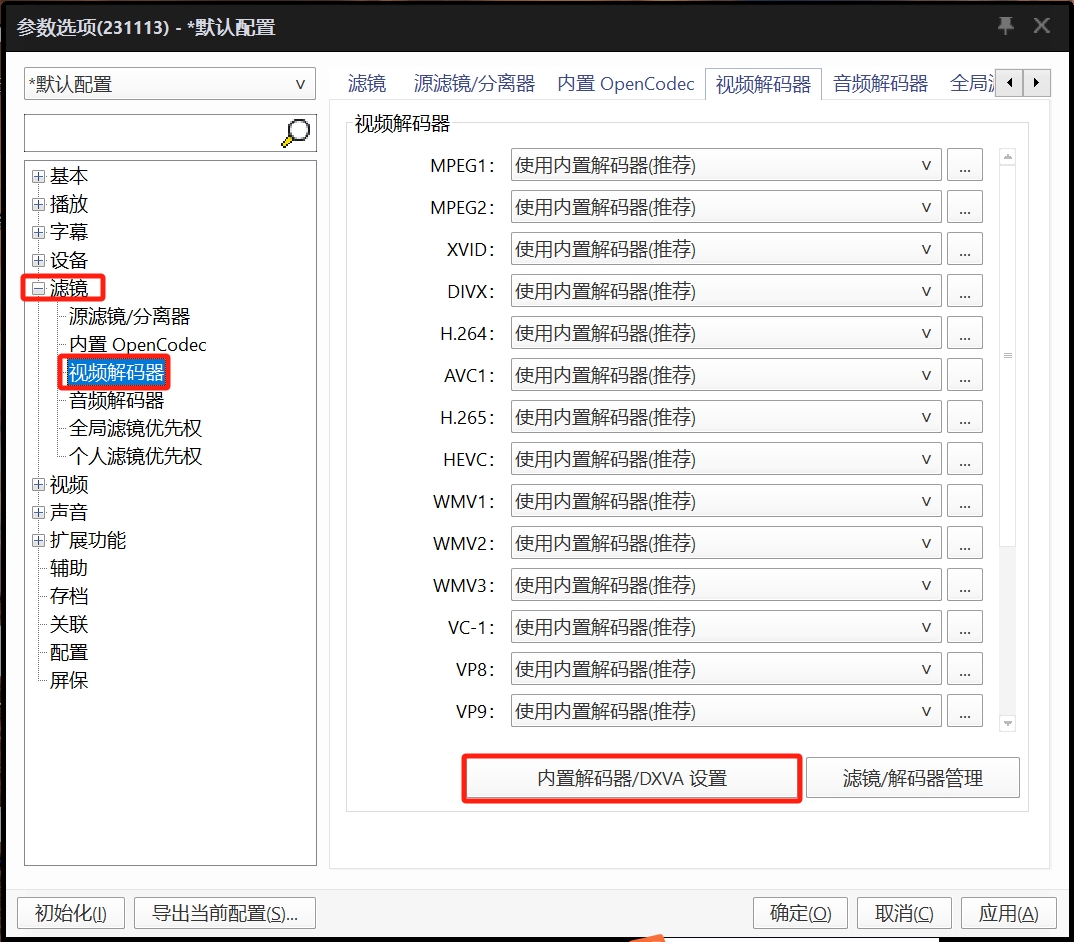Viewport: 1074px width, 942px height.
Task: Expand the 扩展功能 tree node
Action: point(38,541)
